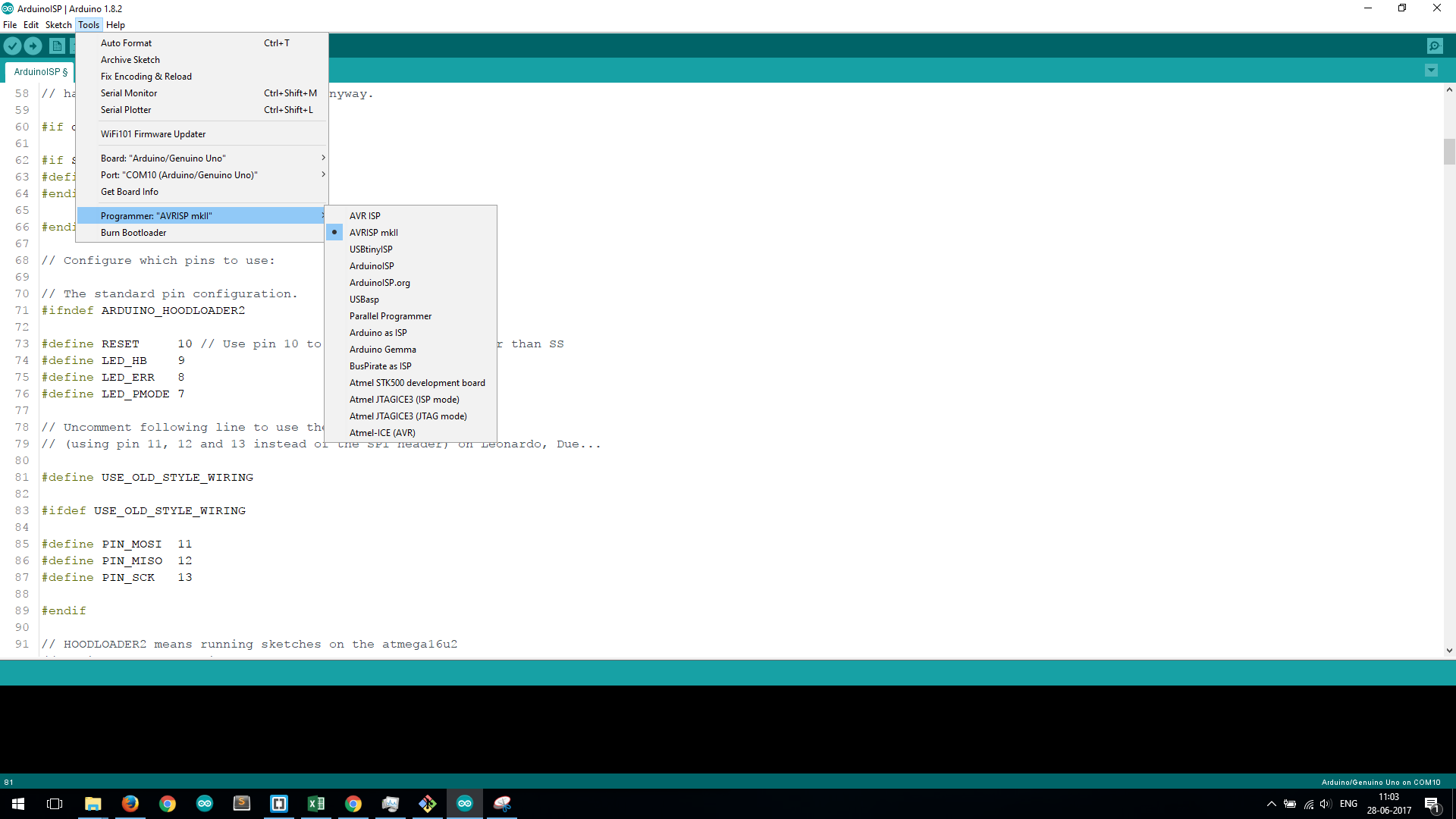Open Excel from taskbar

point(315,804)
